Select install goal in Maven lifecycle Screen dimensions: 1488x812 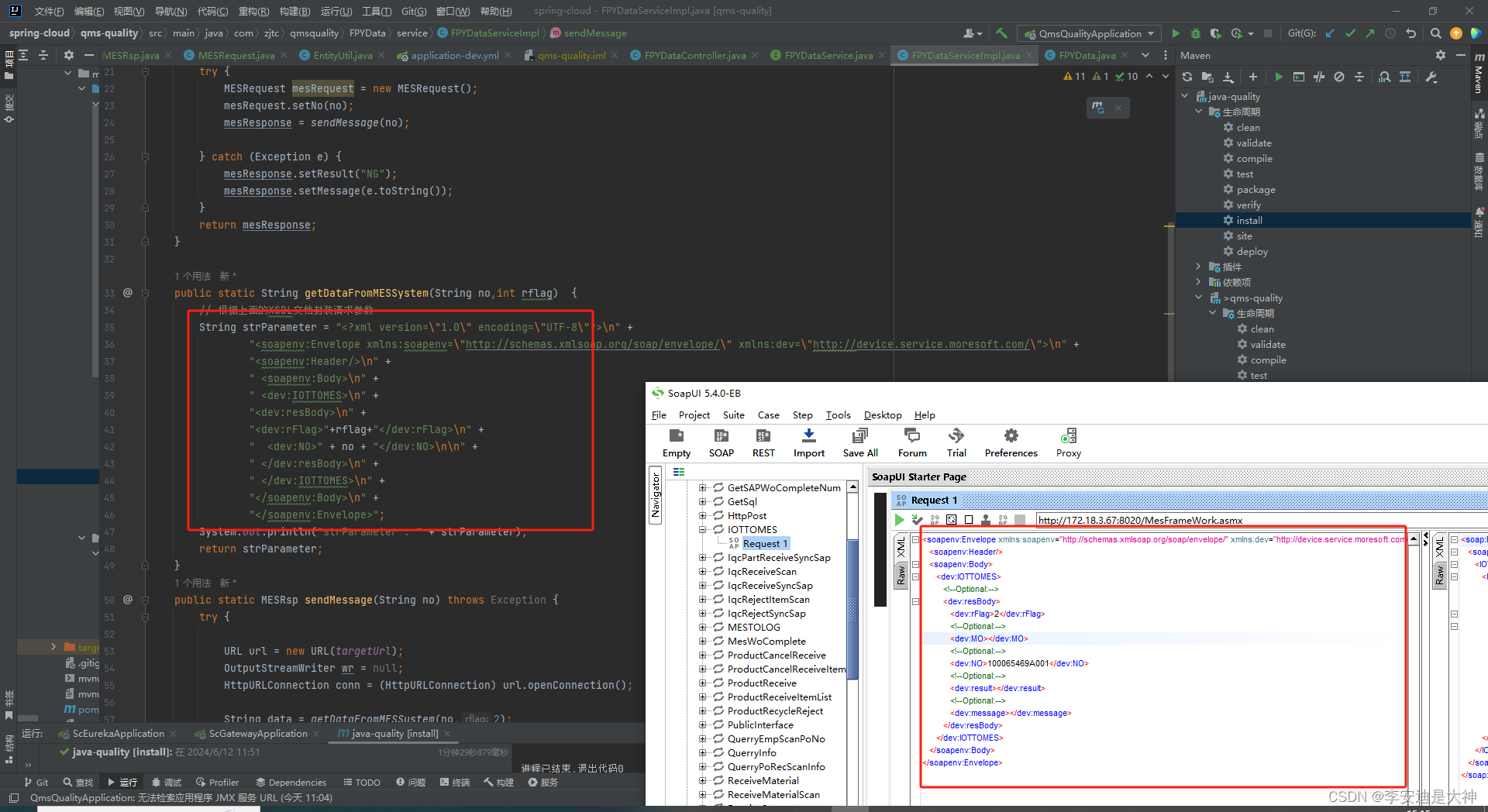[1249, 220]
